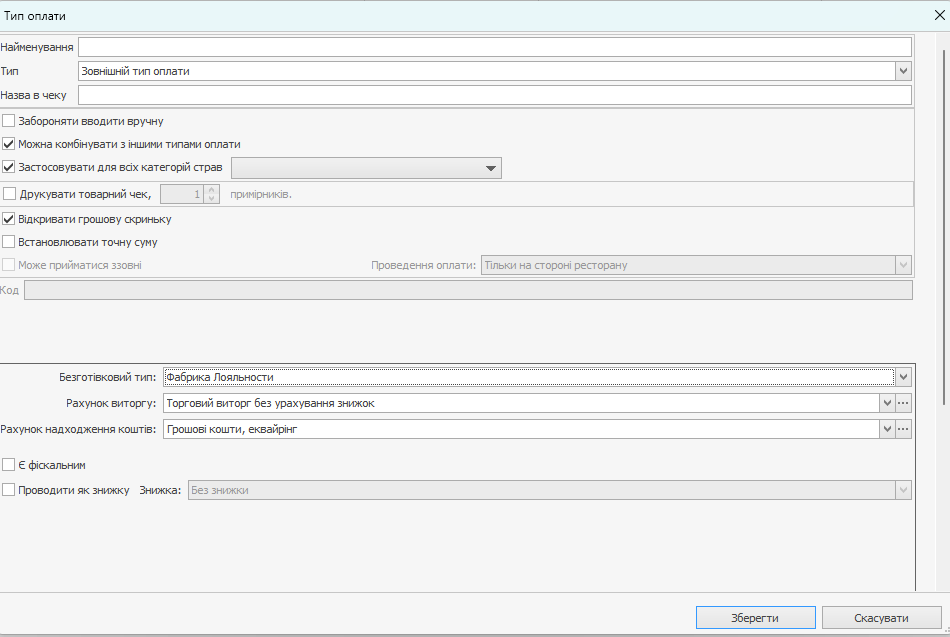The width and height of the screenshot is (950, 637).
Task: Click the ellipsis button beside Рахунок надходження коштів
Action: click(x=904, y=429)
